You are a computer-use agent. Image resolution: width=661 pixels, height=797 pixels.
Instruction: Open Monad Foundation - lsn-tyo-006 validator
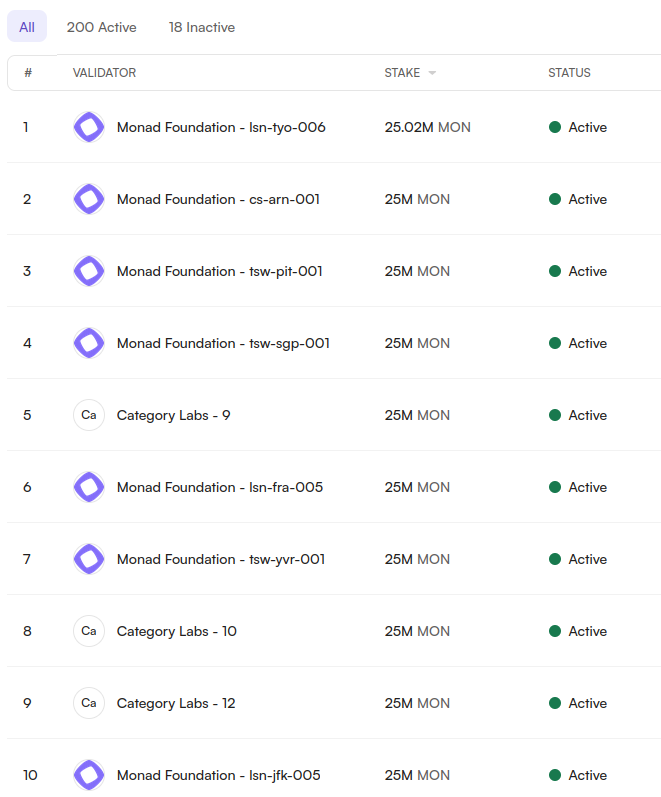(x=221, y=127)
